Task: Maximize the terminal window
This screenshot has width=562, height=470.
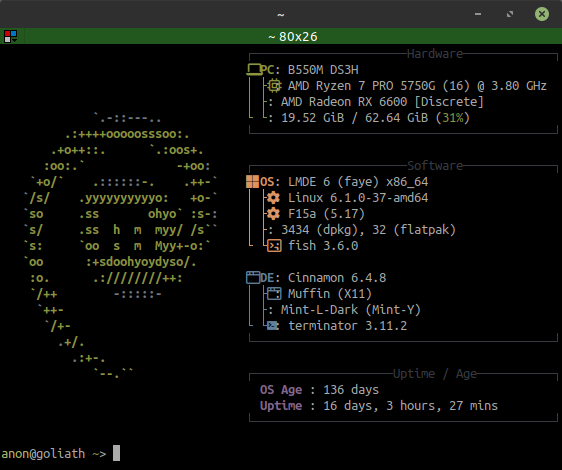Action: tap(510, 14)
